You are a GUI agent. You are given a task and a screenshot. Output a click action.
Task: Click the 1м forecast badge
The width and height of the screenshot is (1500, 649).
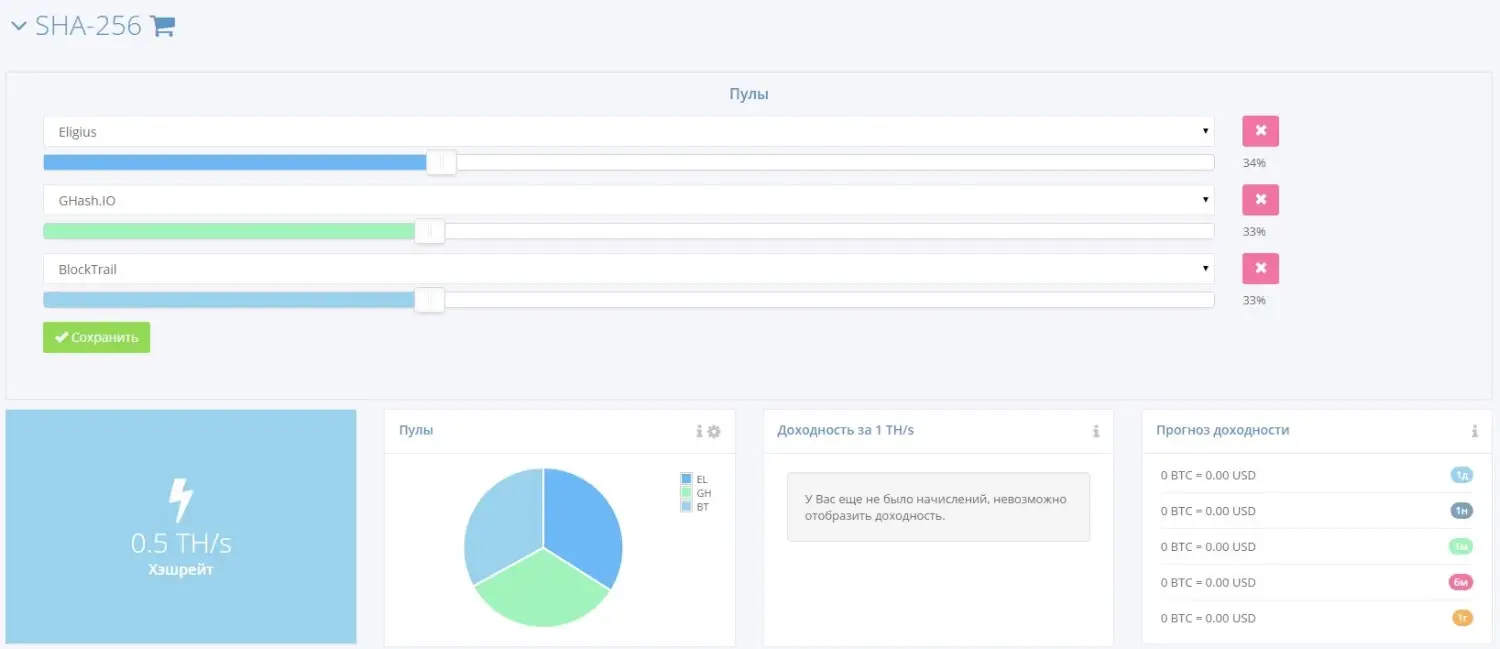click(1461, 546)
